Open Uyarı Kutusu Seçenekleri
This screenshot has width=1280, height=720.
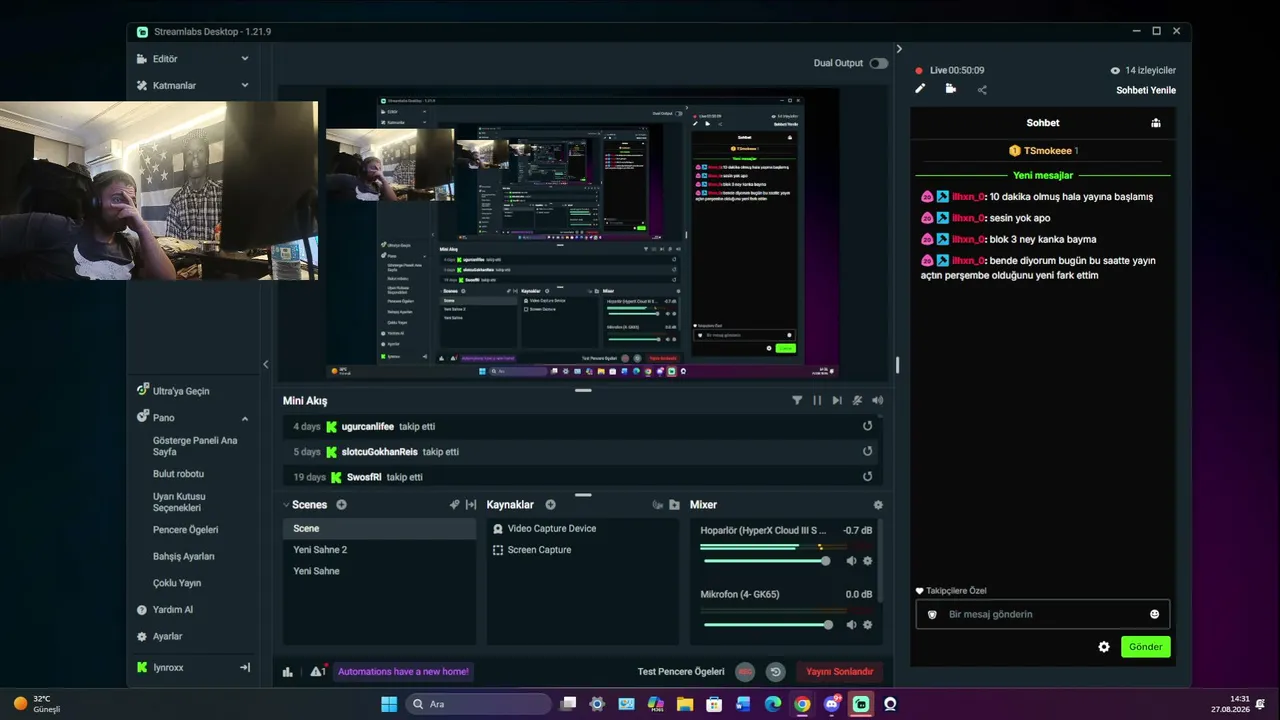[179, 502]
